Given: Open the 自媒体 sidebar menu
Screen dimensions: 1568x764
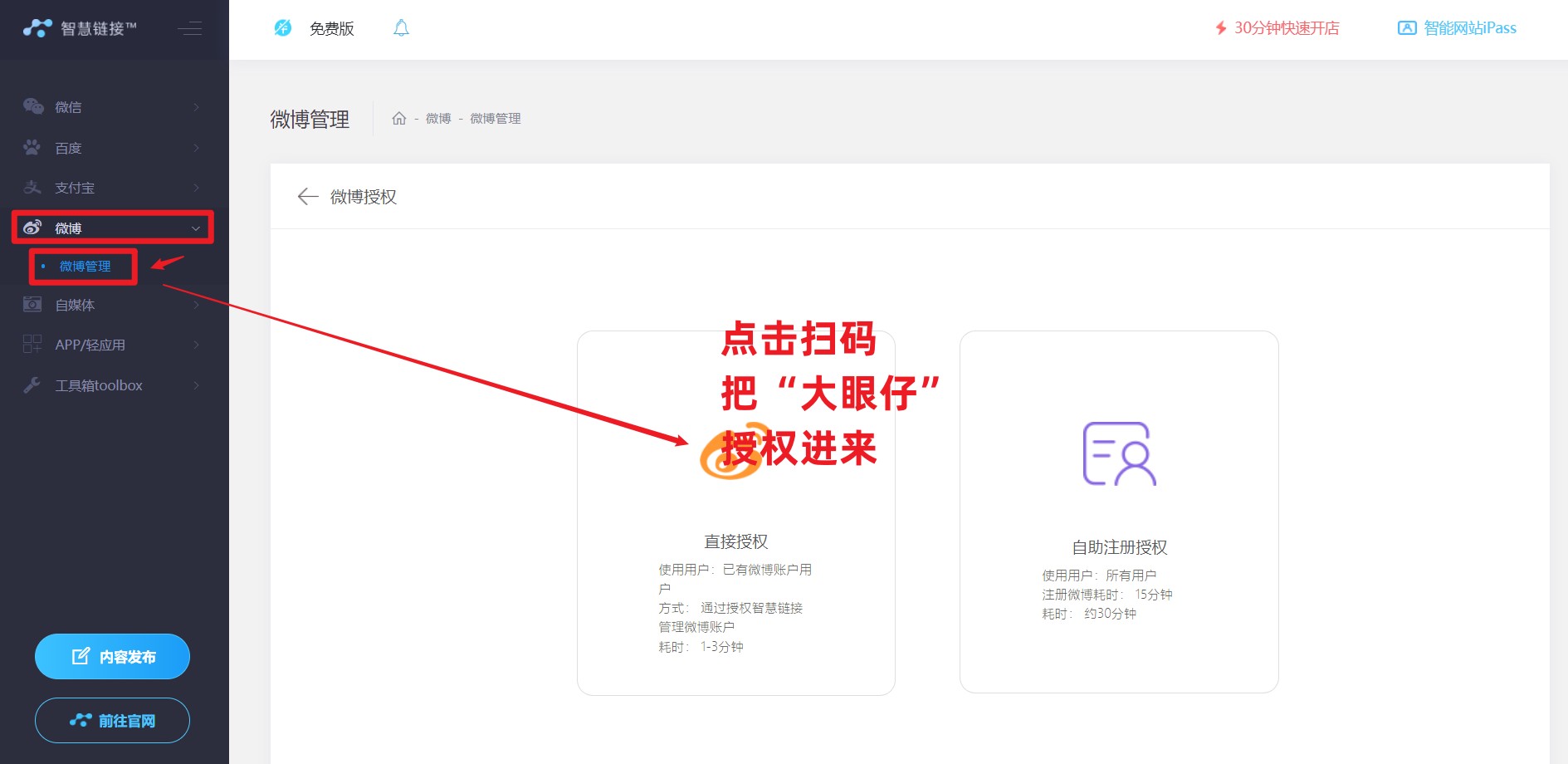Looking at the screenshot, I should (x=115, y=305).
